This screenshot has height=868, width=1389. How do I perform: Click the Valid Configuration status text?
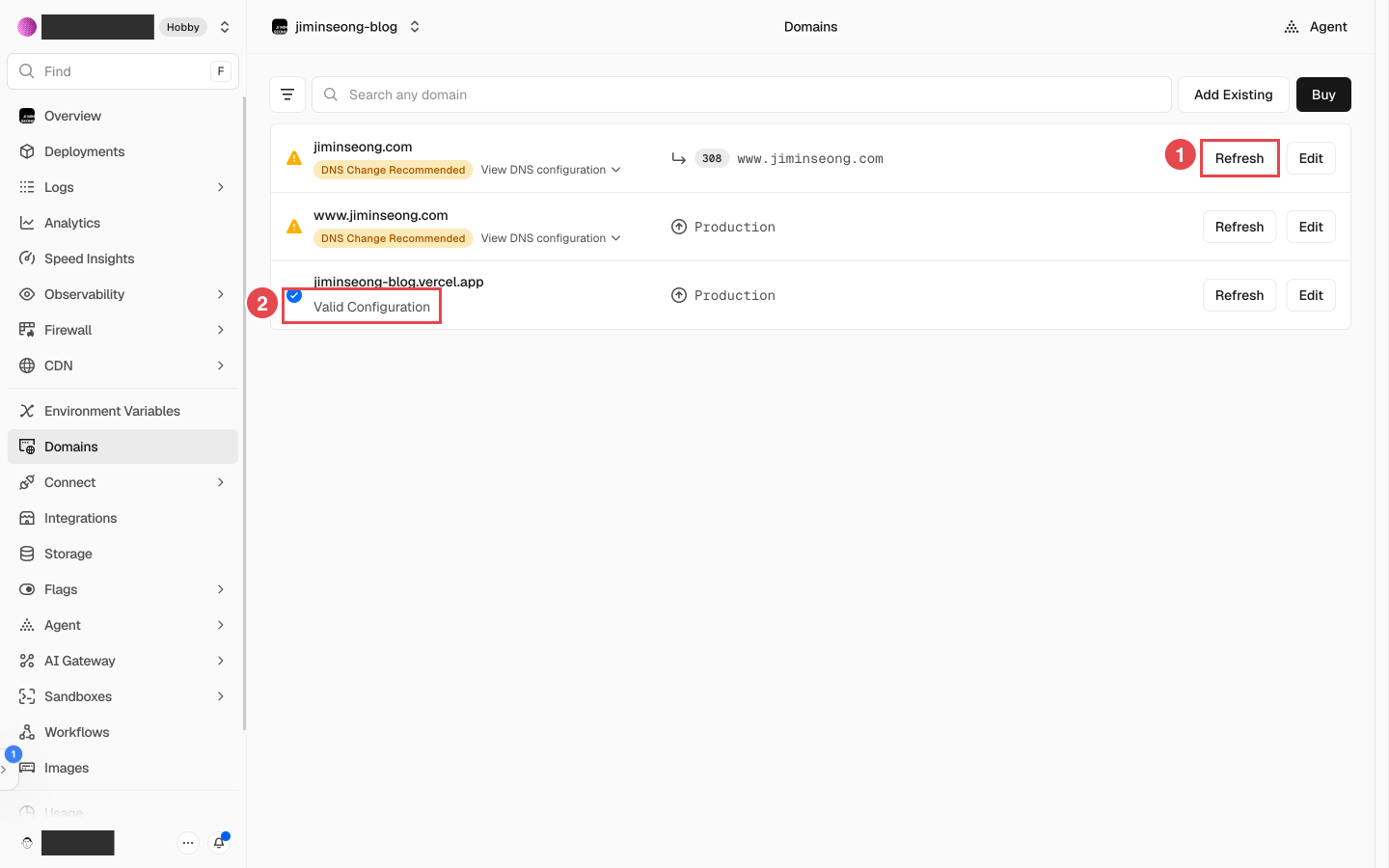[371, 307]
